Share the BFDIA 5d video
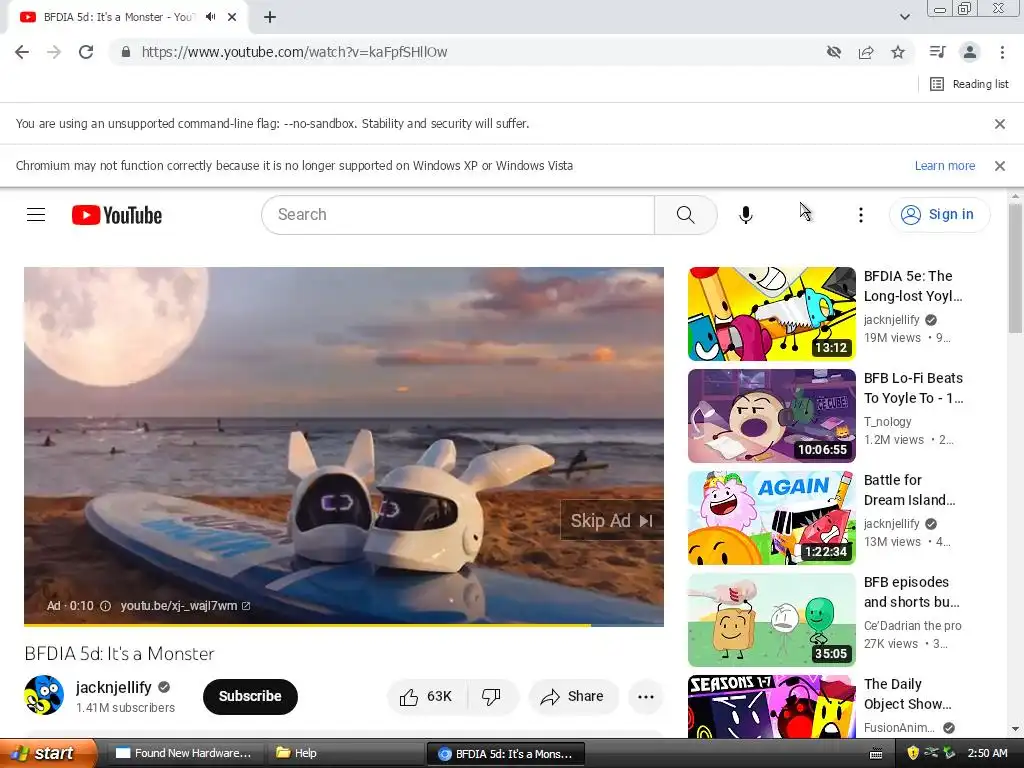Image resolution: width=1024 pixels, height=768 pixels. pyautogui.click(x=572, y=697)
